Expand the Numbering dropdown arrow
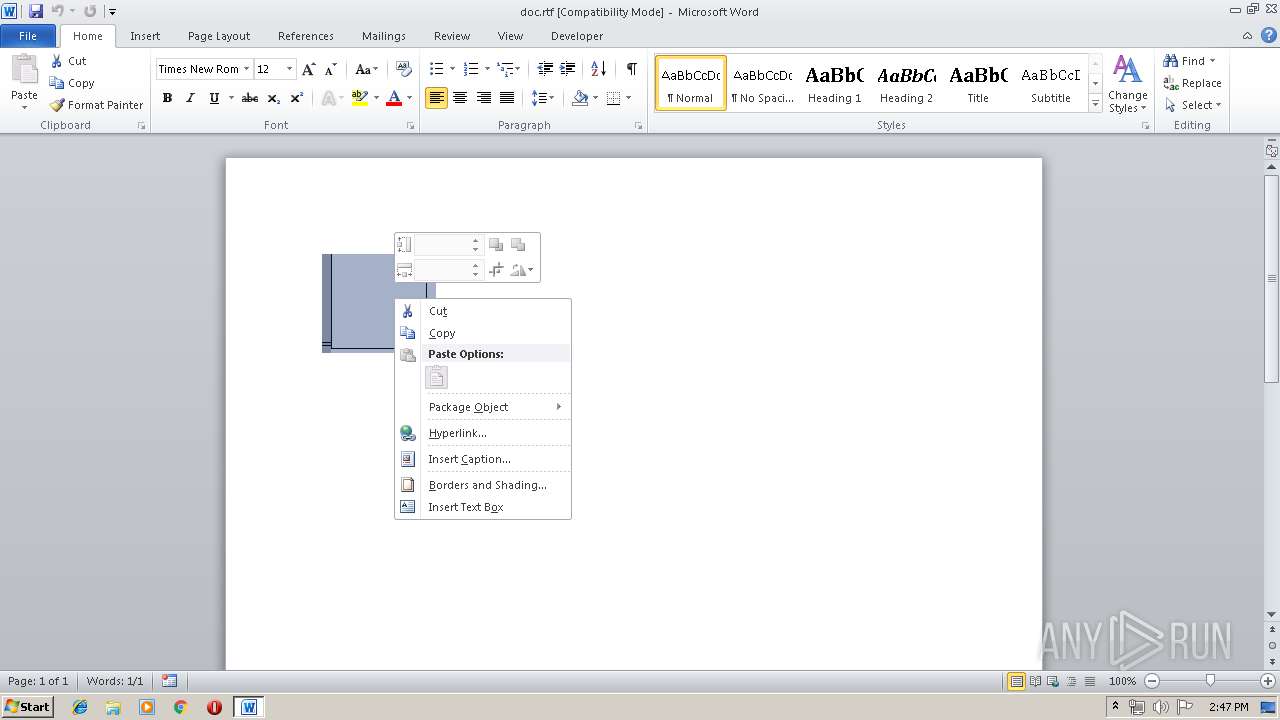 (x=487, y=69)
